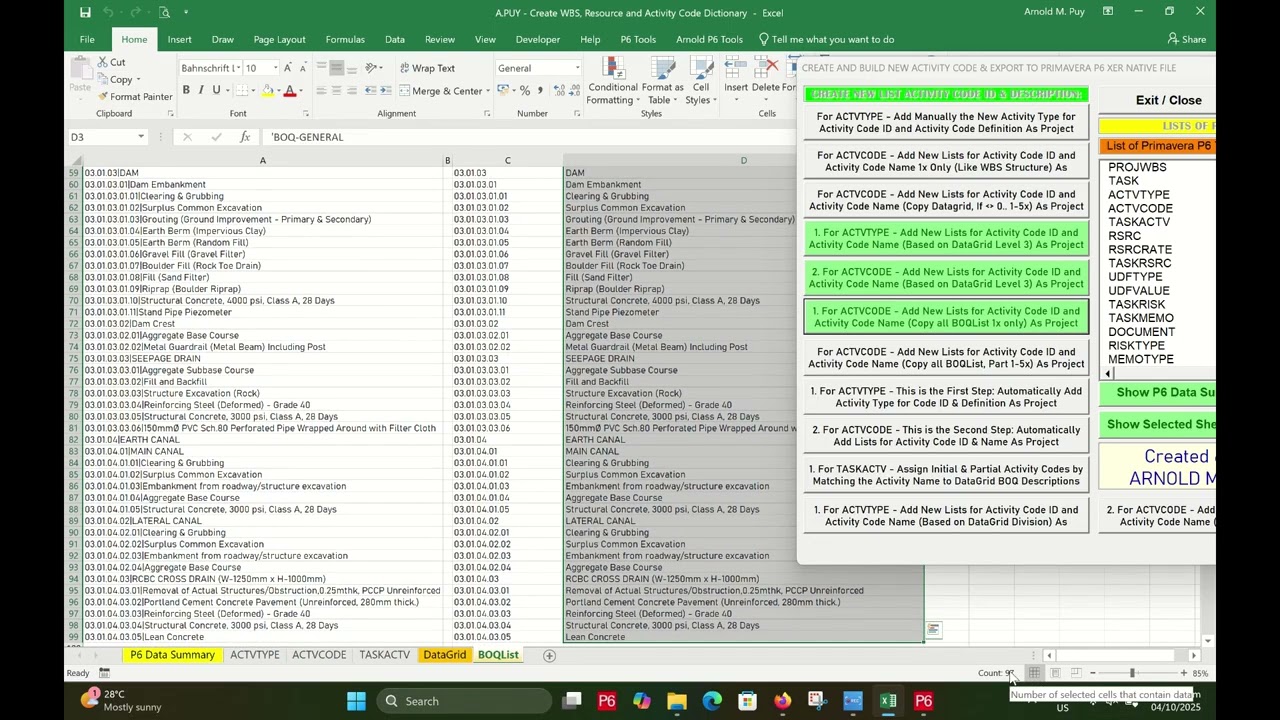
Task: Open Cell Styles dropdown
Action: coord(700,81)
